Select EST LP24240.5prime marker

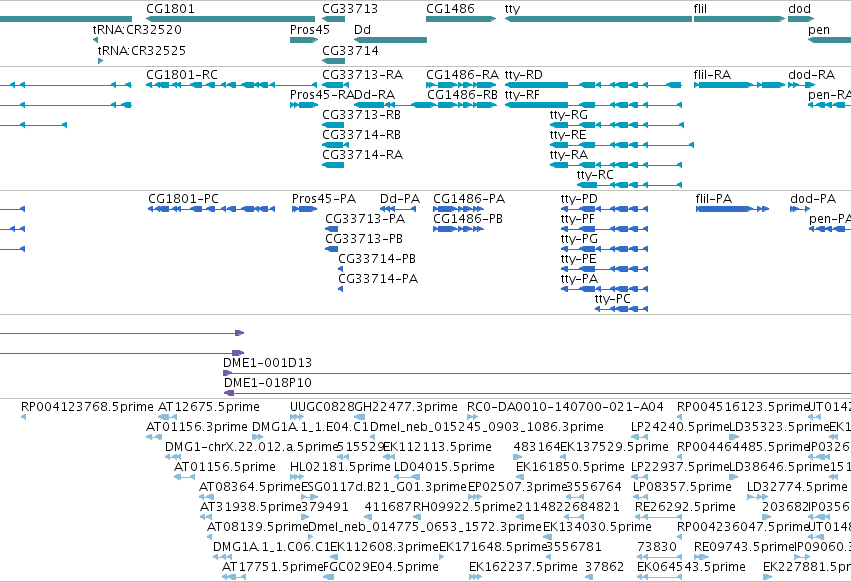639,437
